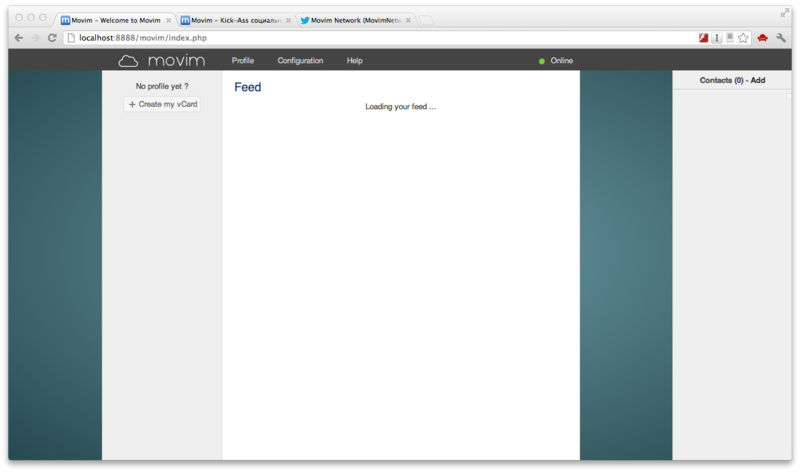Click the movim wordmark text
The image size is (800, 472).
point(177,61)
